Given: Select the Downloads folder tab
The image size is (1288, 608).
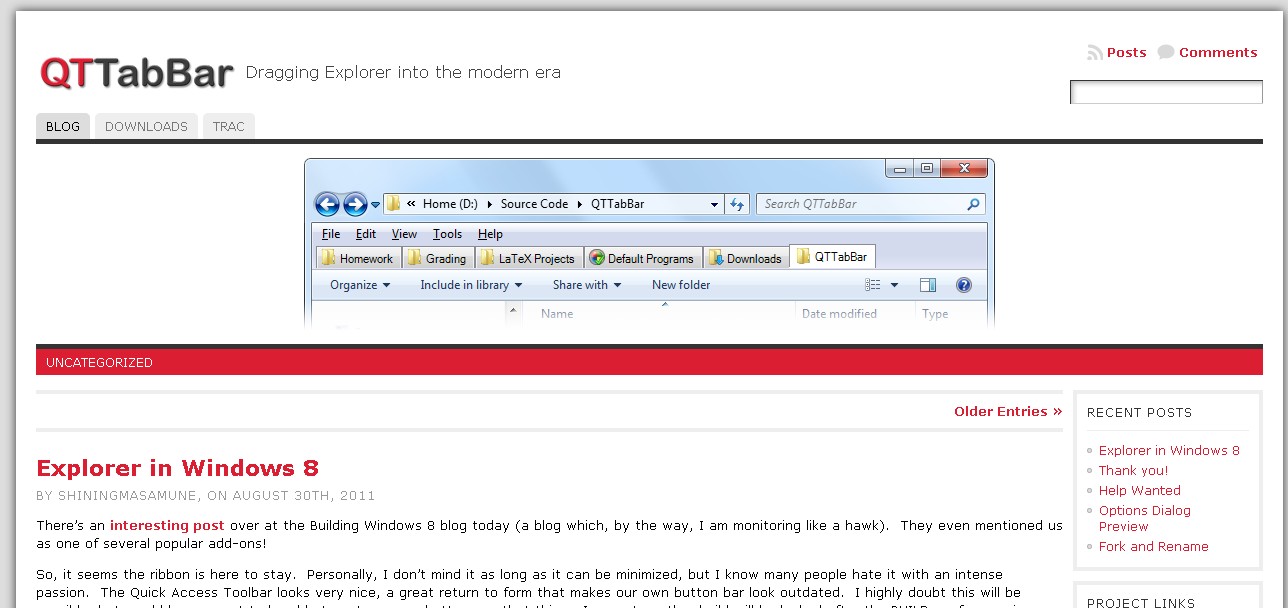Looking at the screenshot, I should (746, 258).
